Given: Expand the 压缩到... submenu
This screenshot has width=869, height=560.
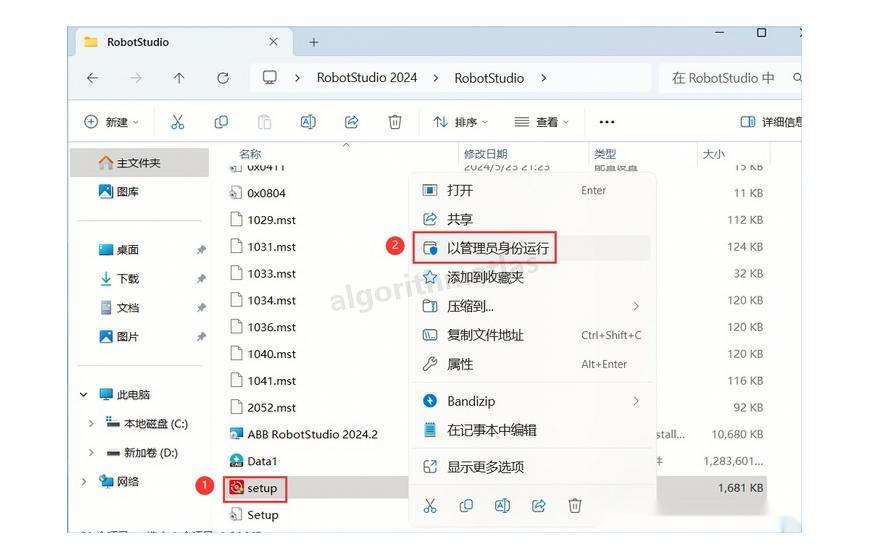Looking at the screenshot, I should coord(636,306).
